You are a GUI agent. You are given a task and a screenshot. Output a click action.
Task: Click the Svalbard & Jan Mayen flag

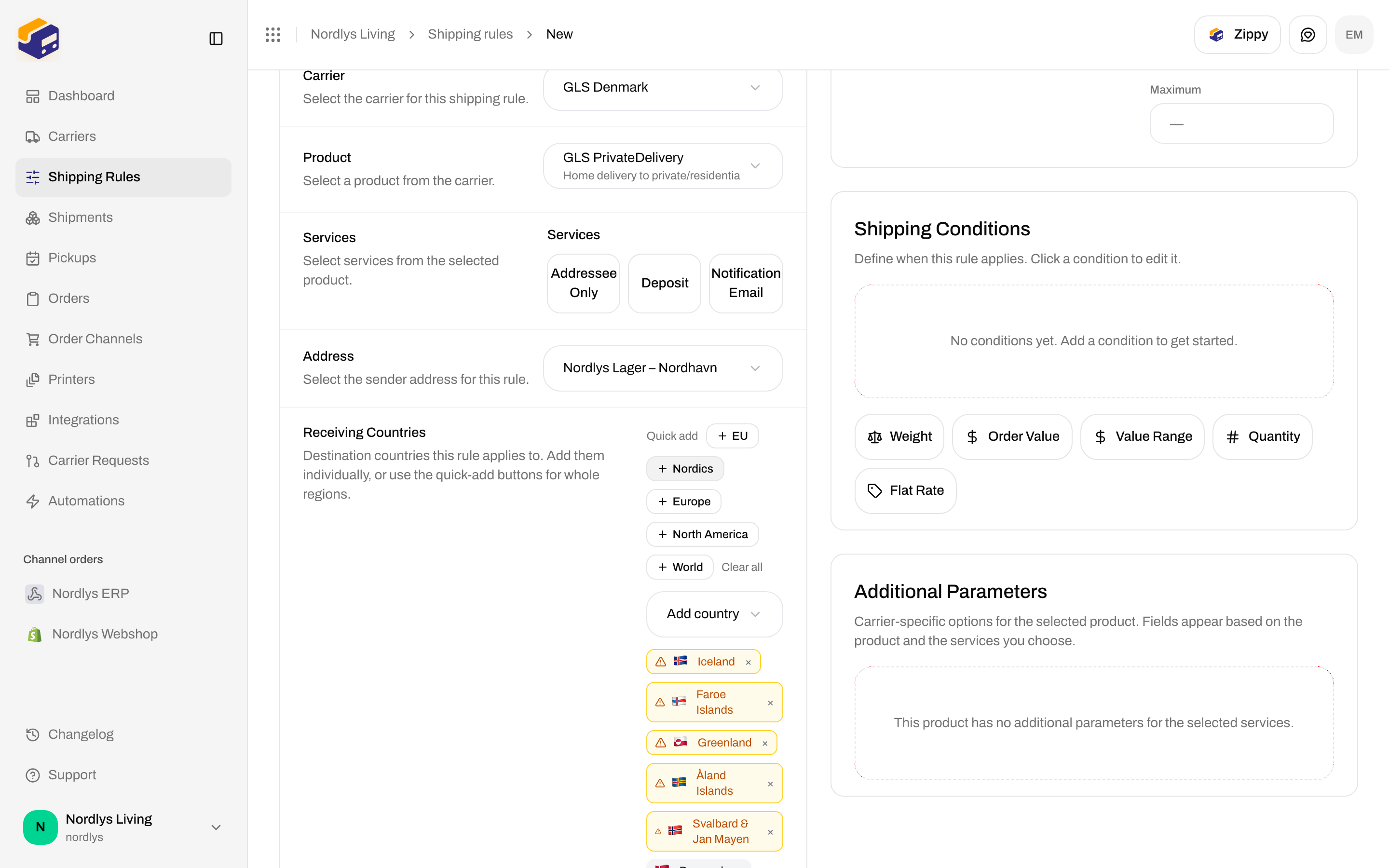[x=675, y=830]
